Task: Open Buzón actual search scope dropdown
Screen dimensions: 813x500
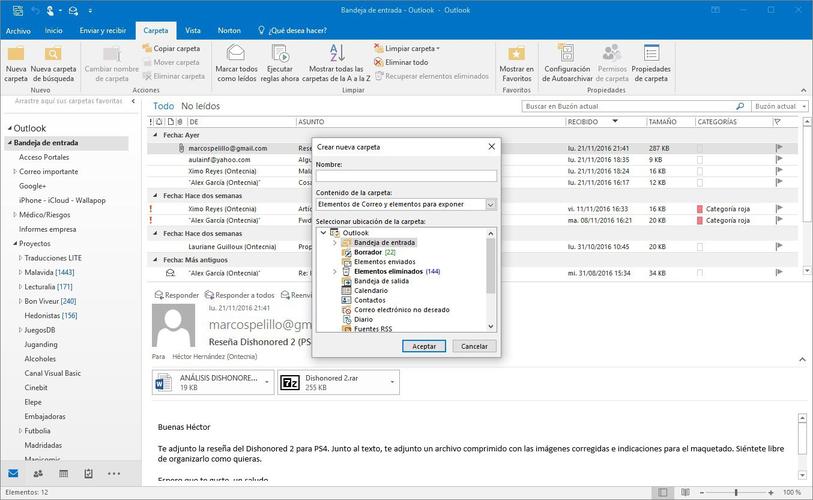Action: 780,106
